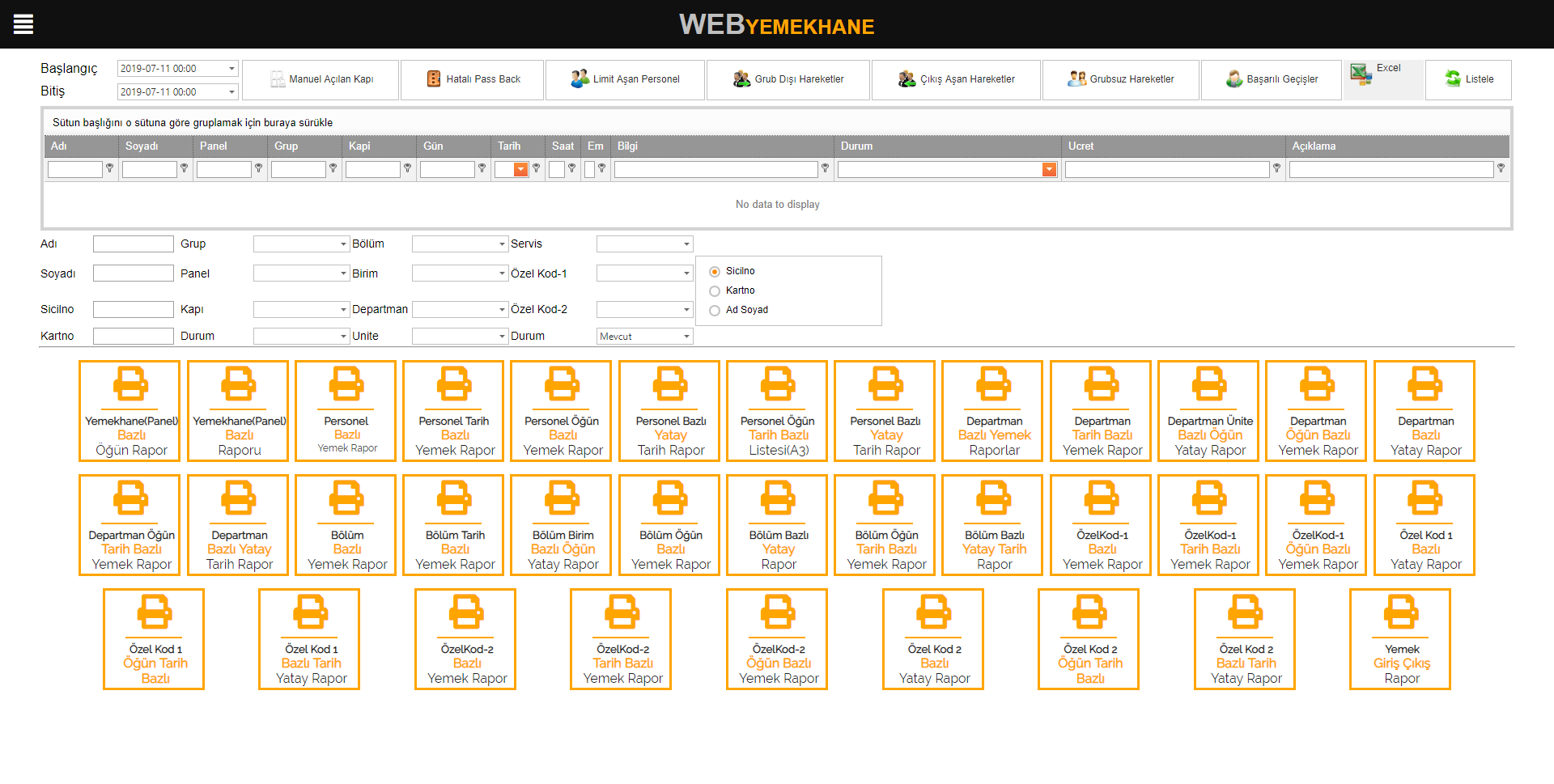Click Grub Dışı Hareketler button
The height and width of the screenshot is (784, 1554).
pyautogui.click(x=788, y=79)
